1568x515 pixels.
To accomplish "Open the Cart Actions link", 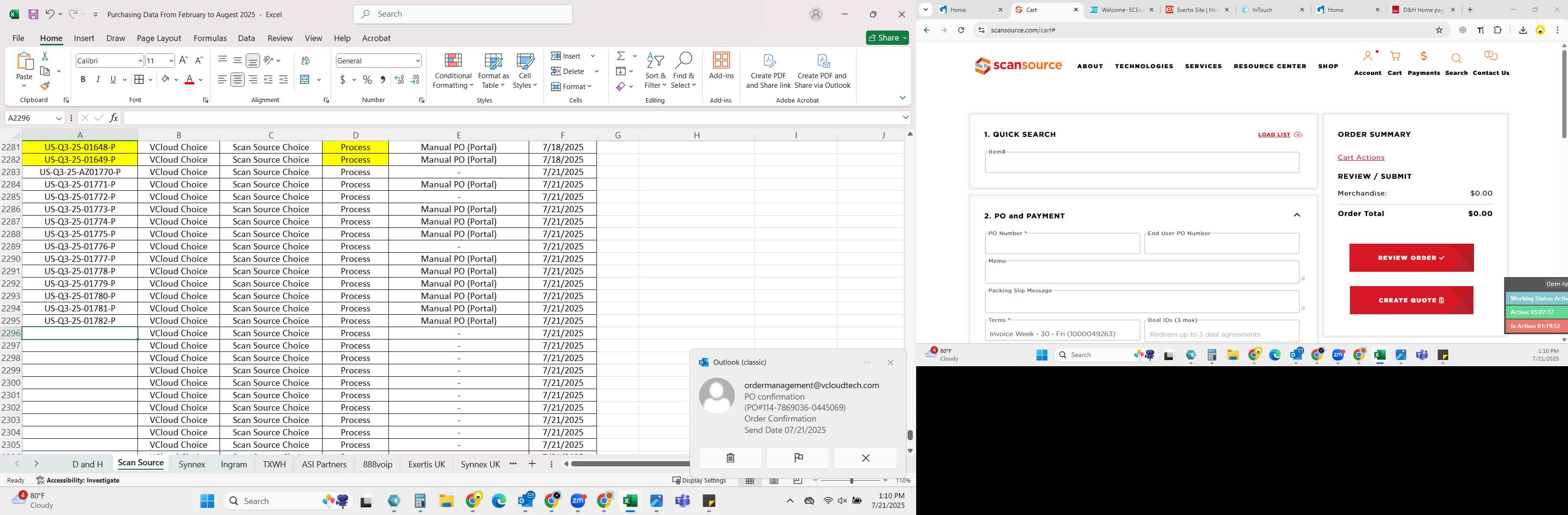I will click(x=1361, y=157).
